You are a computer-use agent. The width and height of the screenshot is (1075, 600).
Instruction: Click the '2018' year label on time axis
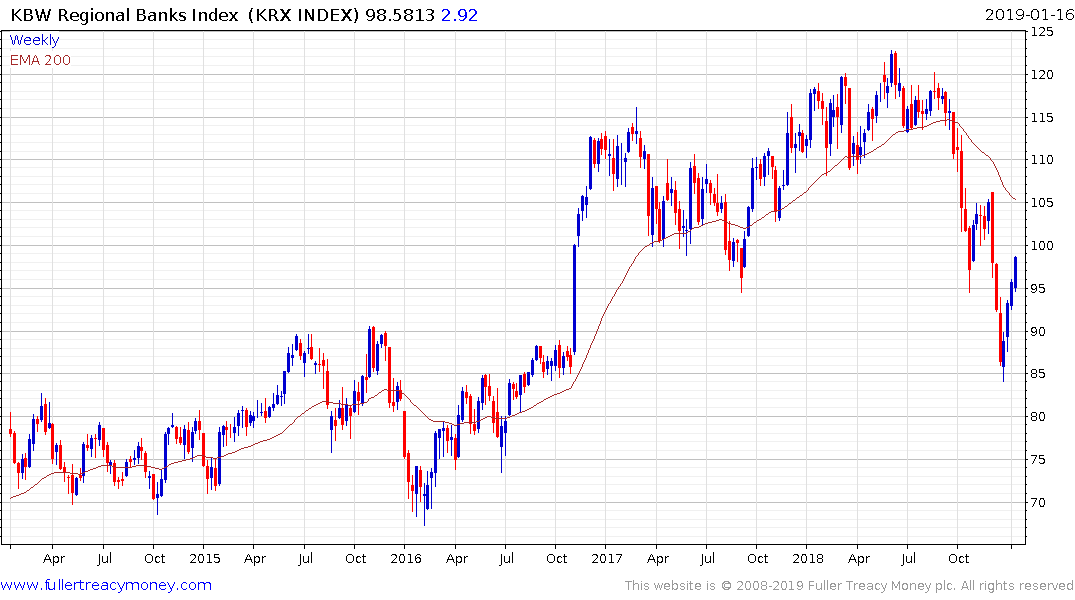click(x=808, y=559)
